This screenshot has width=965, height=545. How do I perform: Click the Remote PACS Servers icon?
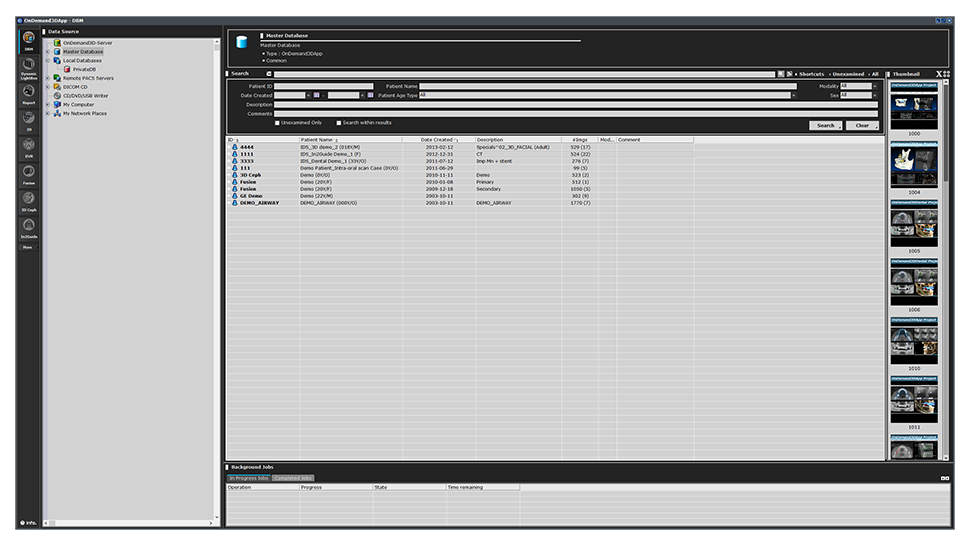click(57, 78)
